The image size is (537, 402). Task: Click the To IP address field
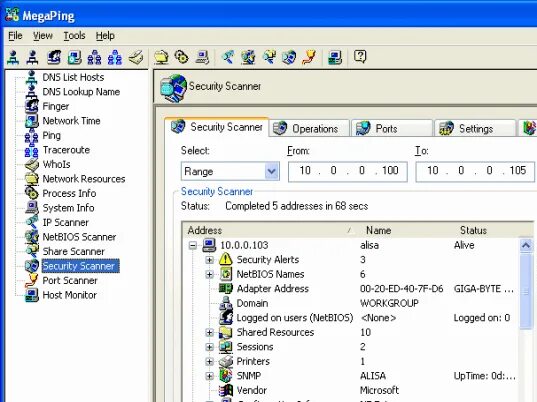point(475,172)
